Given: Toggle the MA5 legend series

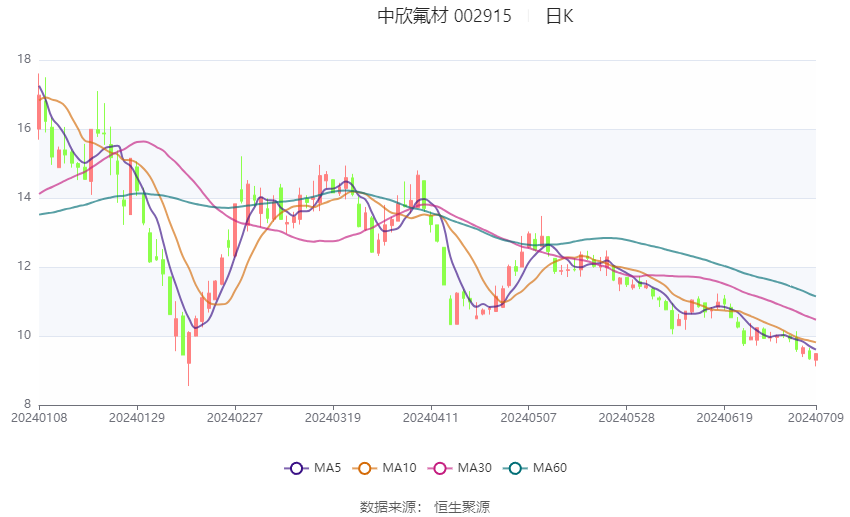Looking at the screenshot, I should coord(313,468).
